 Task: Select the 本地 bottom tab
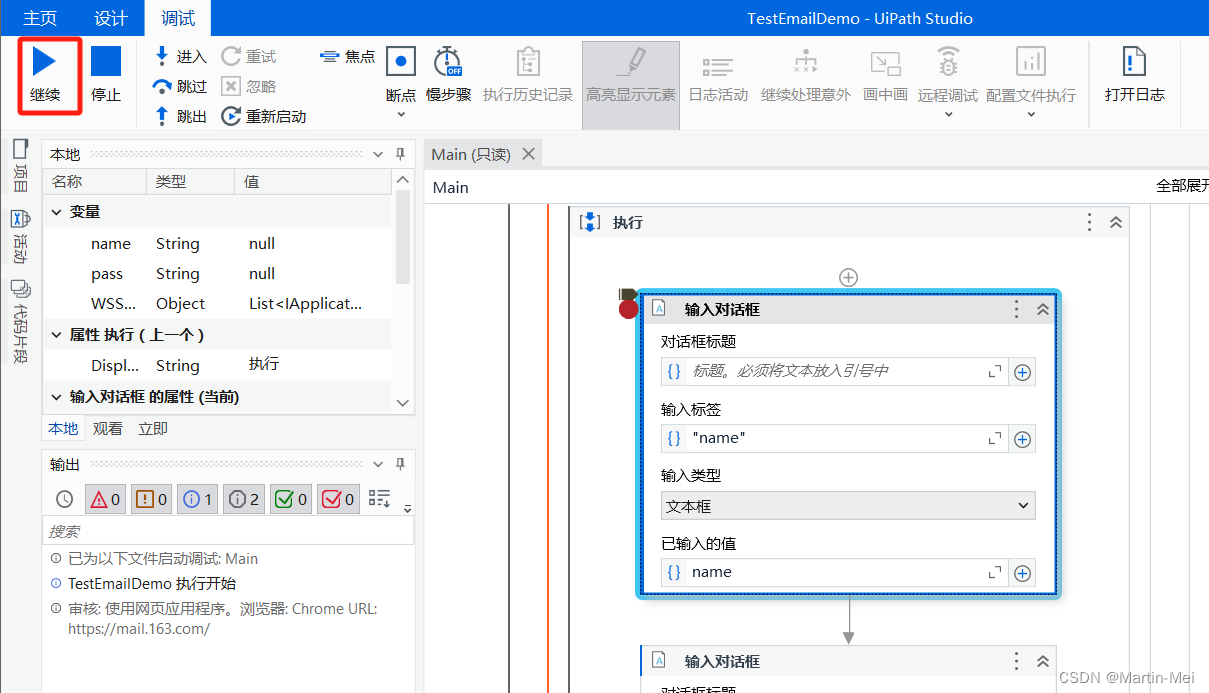tap(63, 429)
